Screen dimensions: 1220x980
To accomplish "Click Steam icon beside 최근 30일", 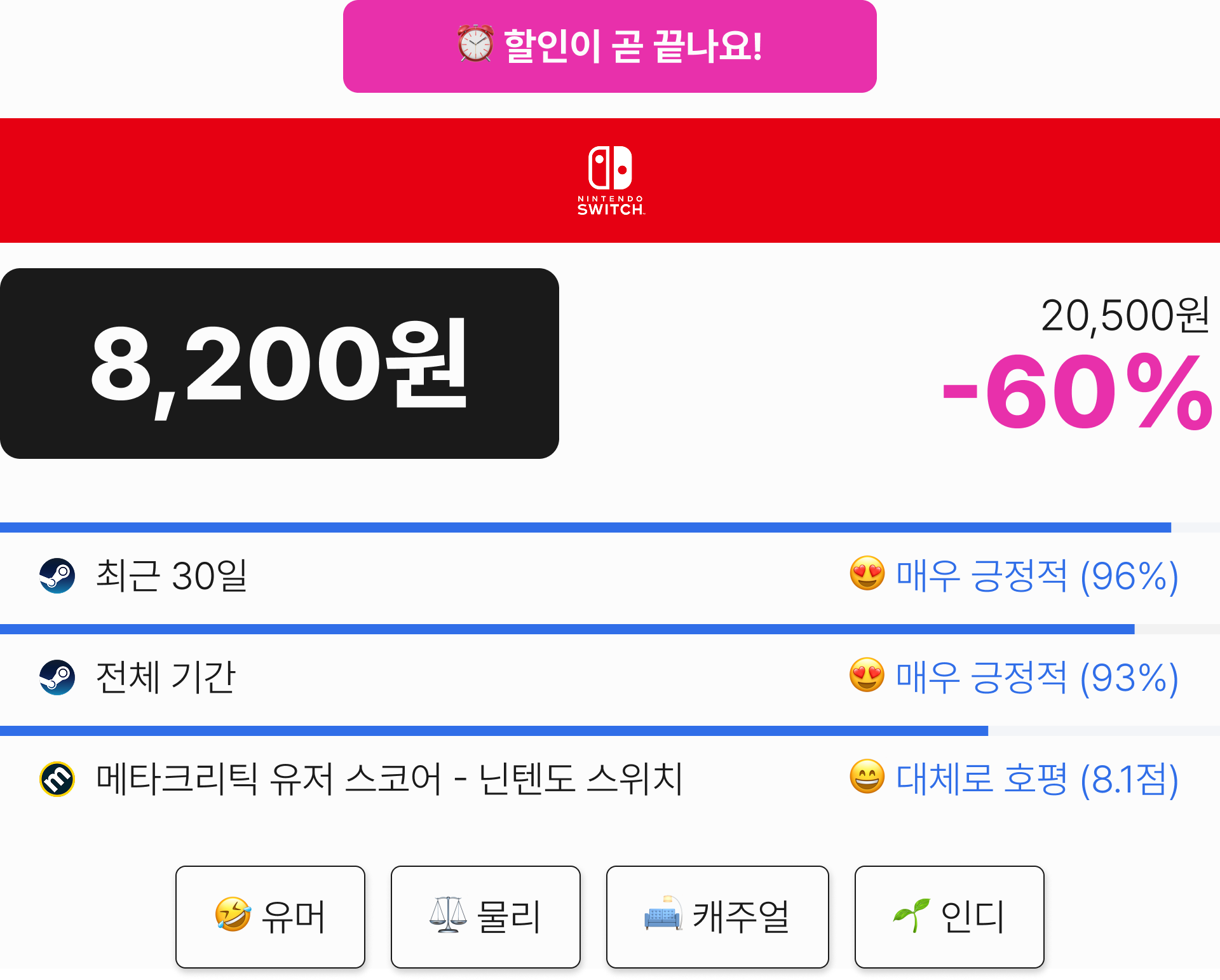I will (x=57, y=576).
